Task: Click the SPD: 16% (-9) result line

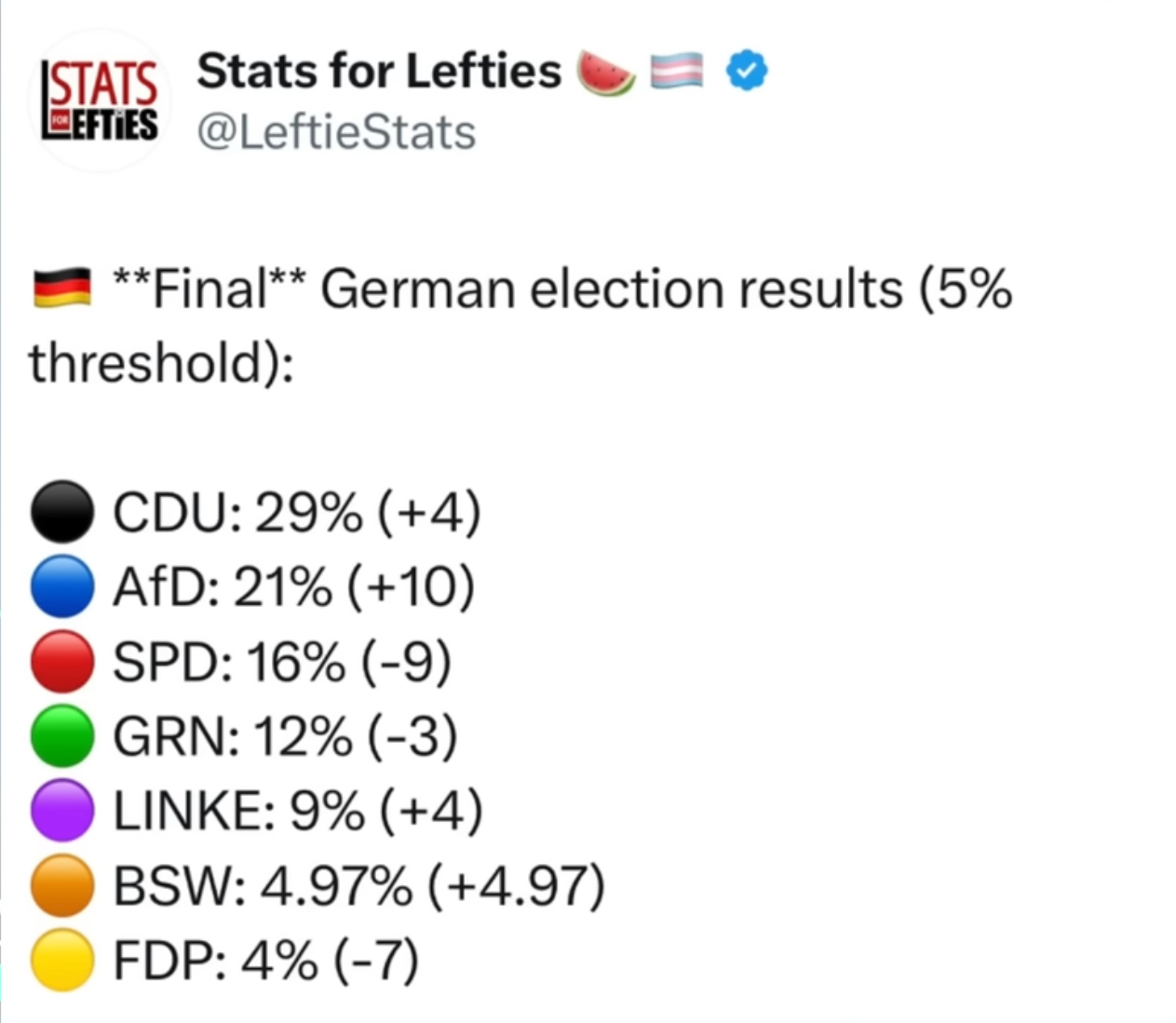Action: click(x=282, y=662)
